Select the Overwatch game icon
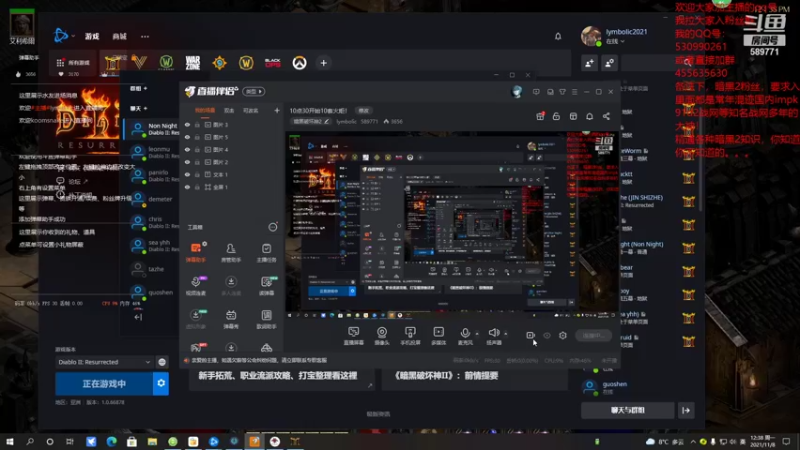The height and width of the screenshot is (450, 800). click(x=299, y=63)
